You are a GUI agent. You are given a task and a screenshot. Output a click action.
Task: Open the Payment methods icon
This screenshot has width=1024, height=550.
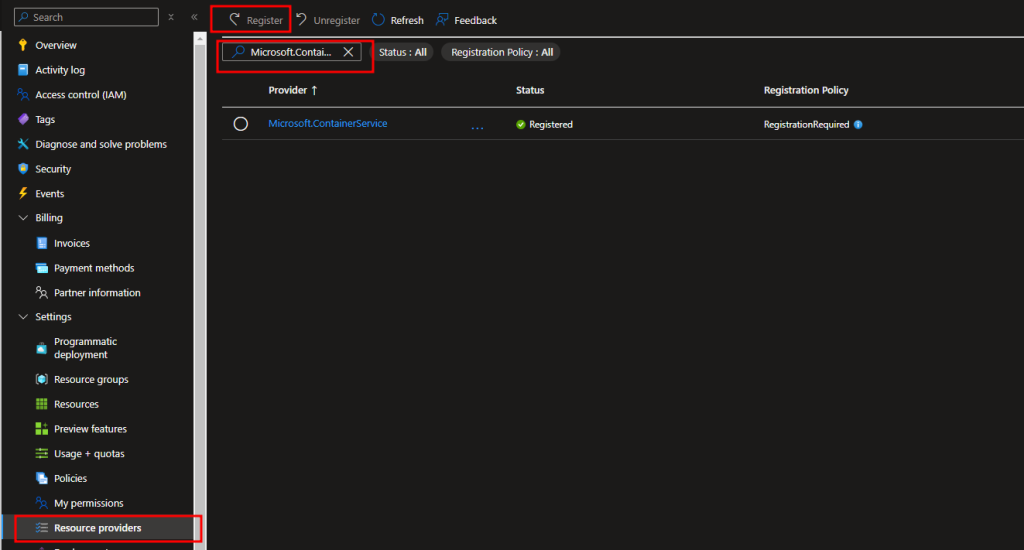(x=42, y=268)
